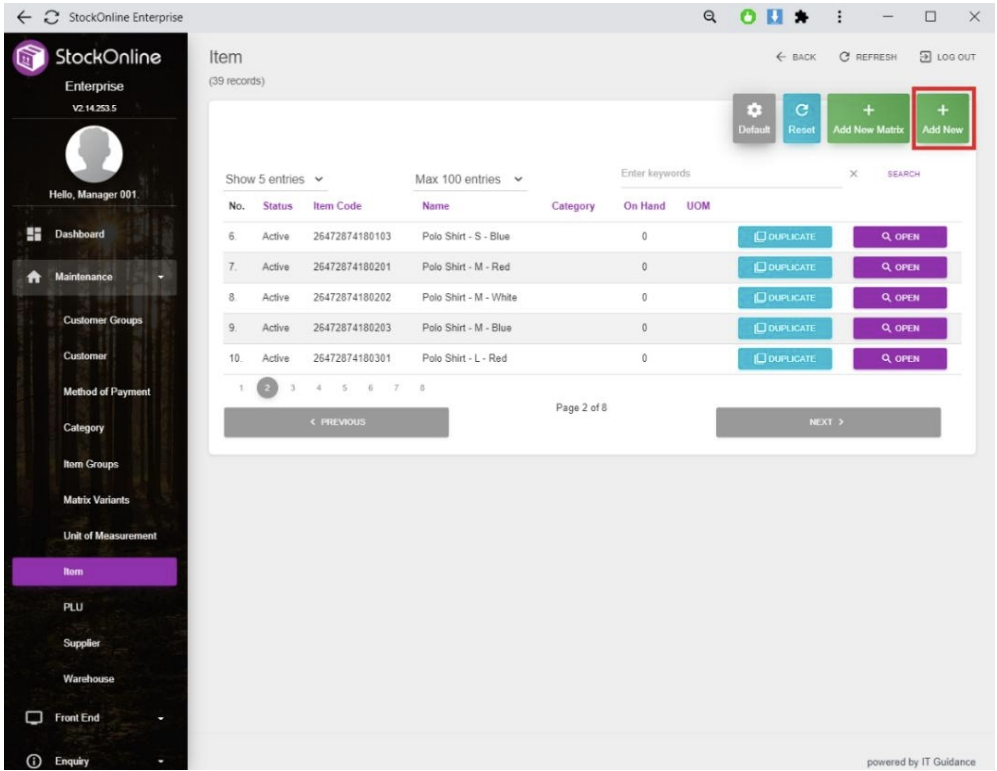The image size is (997, 771).
Task: Go to Dashboard in the sidebar
Action: [x=79, y=234]
